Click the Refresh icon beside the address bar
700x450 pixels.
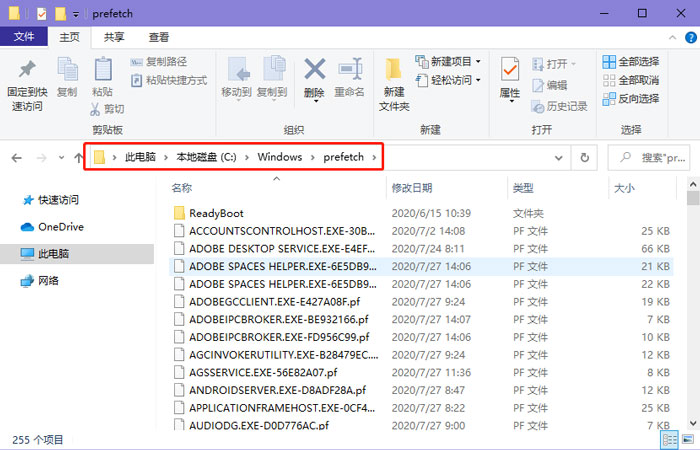[585, 157]
